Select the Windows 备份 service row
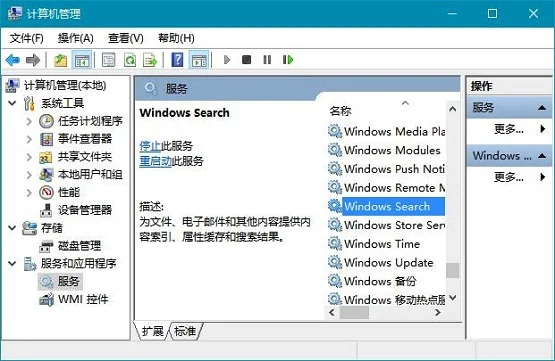The width and height of the screenshot is (555, 361). pos(387,281)
